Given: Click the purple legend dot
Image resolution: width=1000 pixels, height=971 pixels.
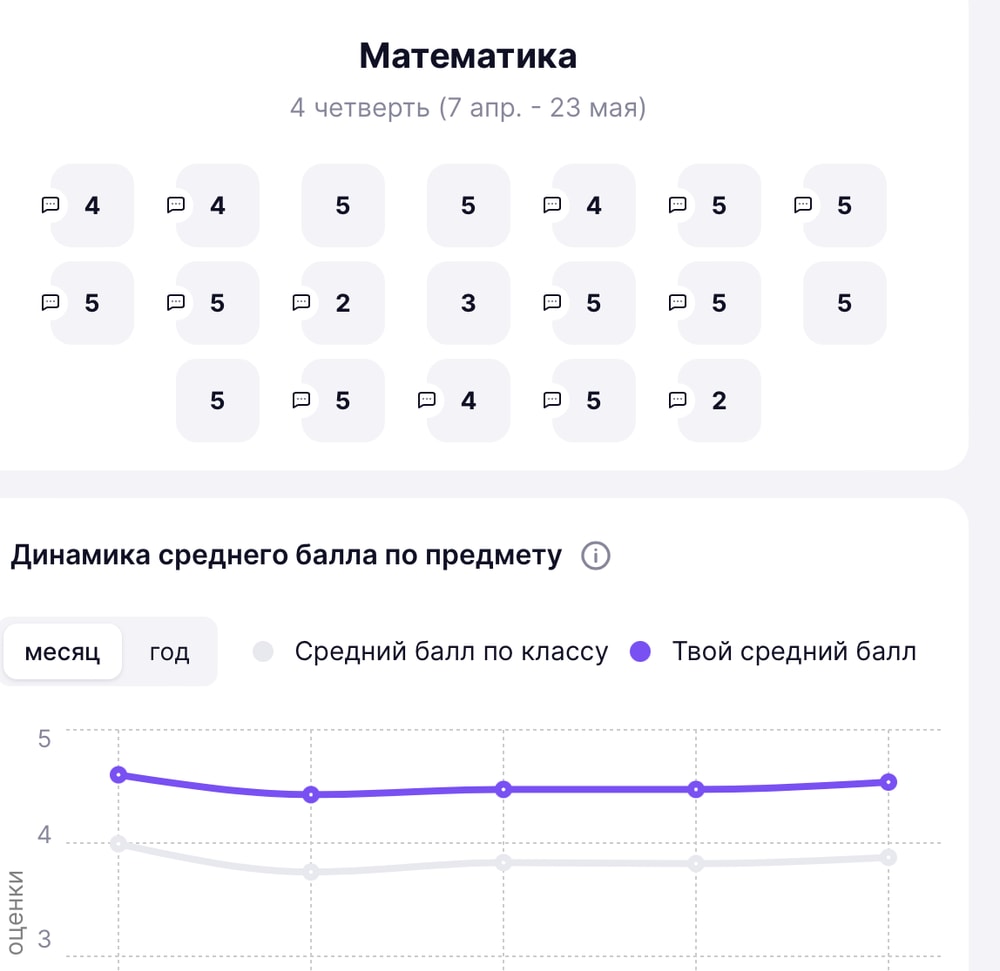Looking at the screenshot, I should tap(641, 652).
